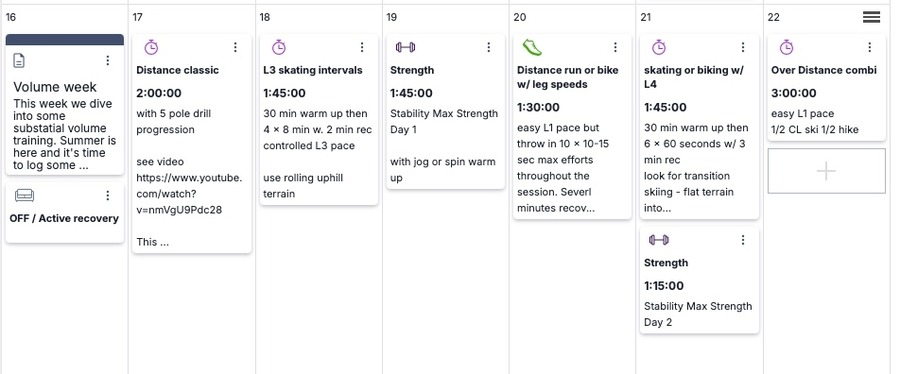Open three-dot options for Volume week note
This screenshot has height=374, width=900.
[107, 60]
